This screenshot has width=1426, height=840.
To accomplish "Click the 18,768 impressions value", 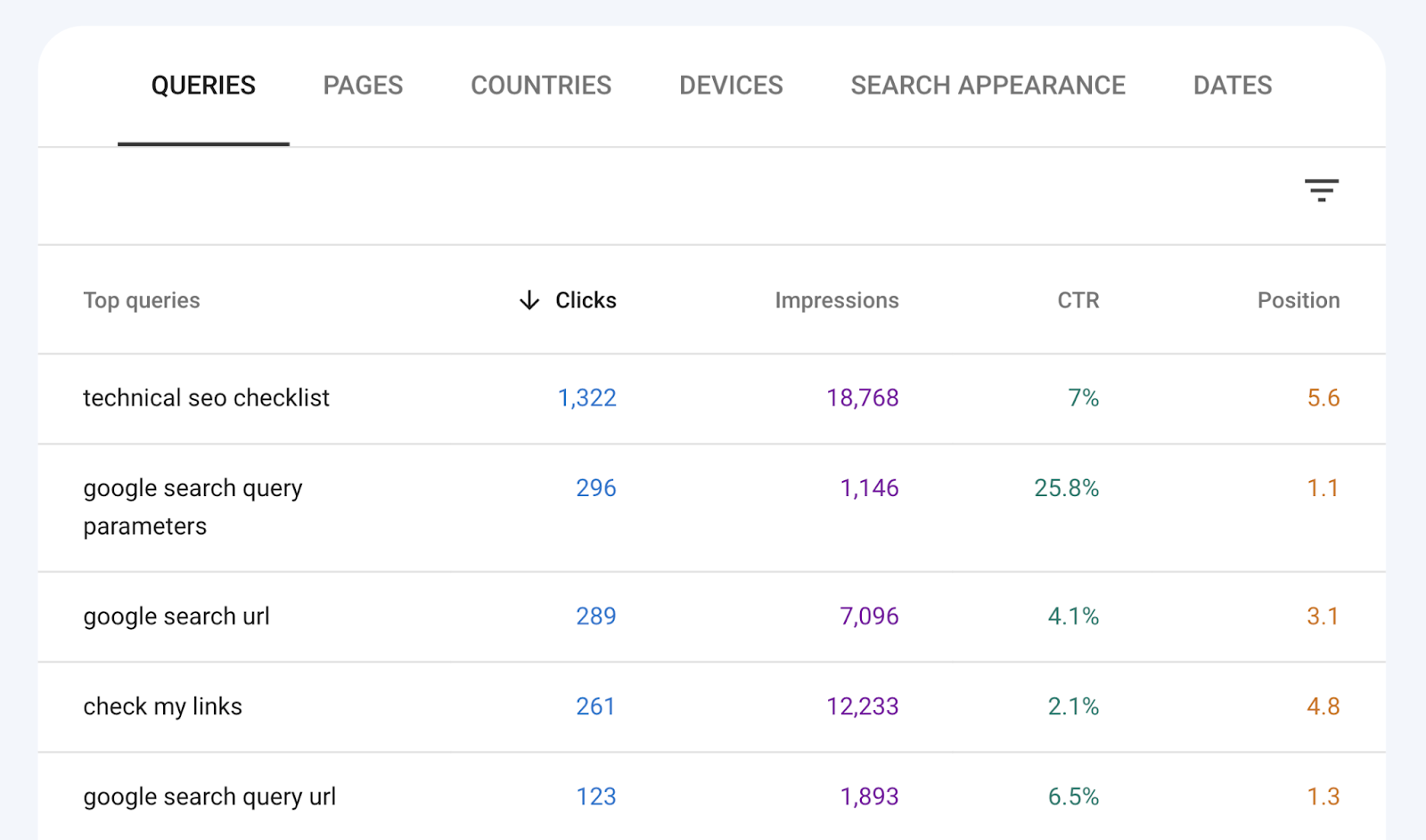I will pyautogui.click(x=863, y=398).
